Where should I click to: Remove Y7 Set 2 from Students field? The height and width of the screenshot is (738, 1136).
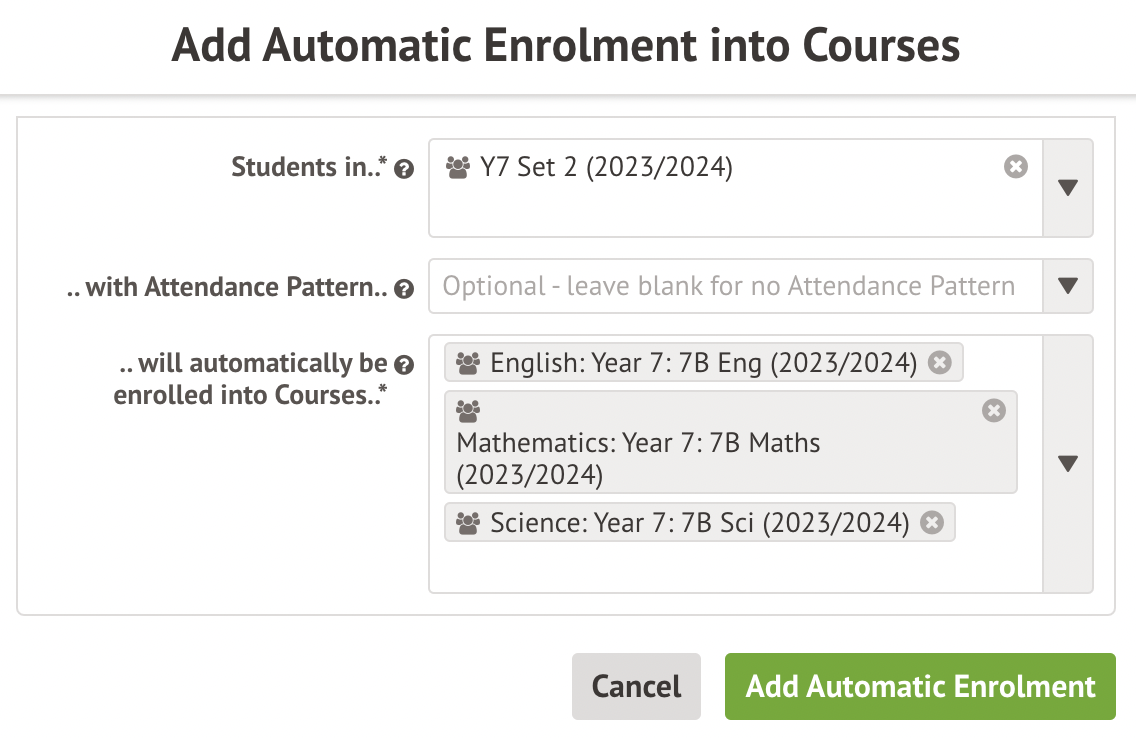click(x=1015, y=167)
